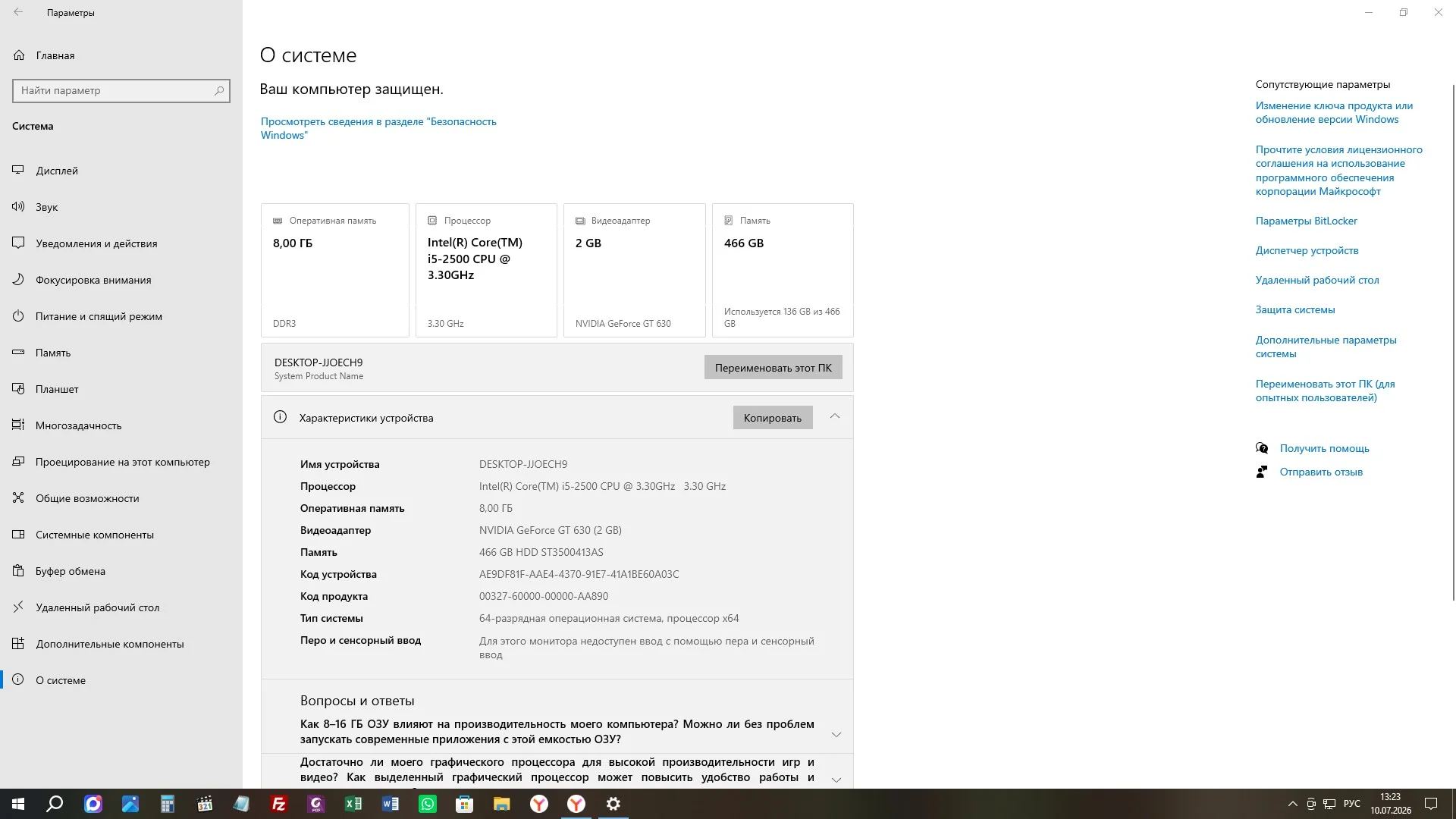1456x819 pixels.
Task: Open the notification center icon
Action: 1431,804
